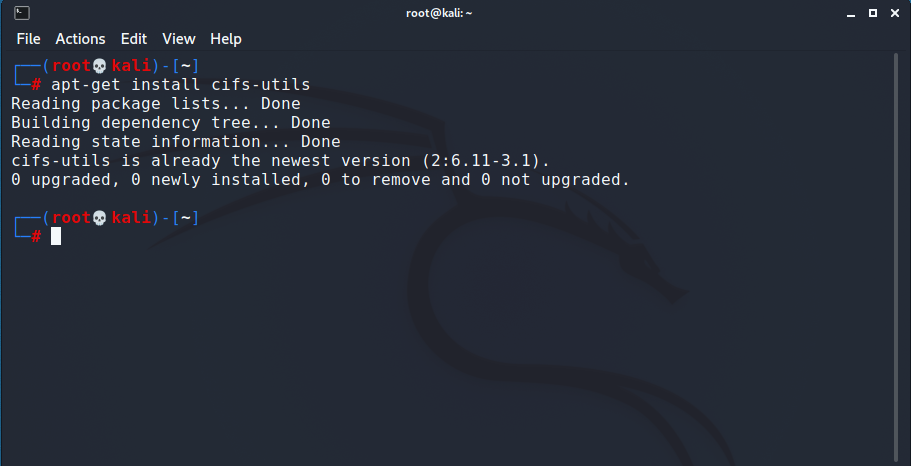Click the tilde directory in the second prompt
This screenshot has width=911, height=466.
pos(186,218)
